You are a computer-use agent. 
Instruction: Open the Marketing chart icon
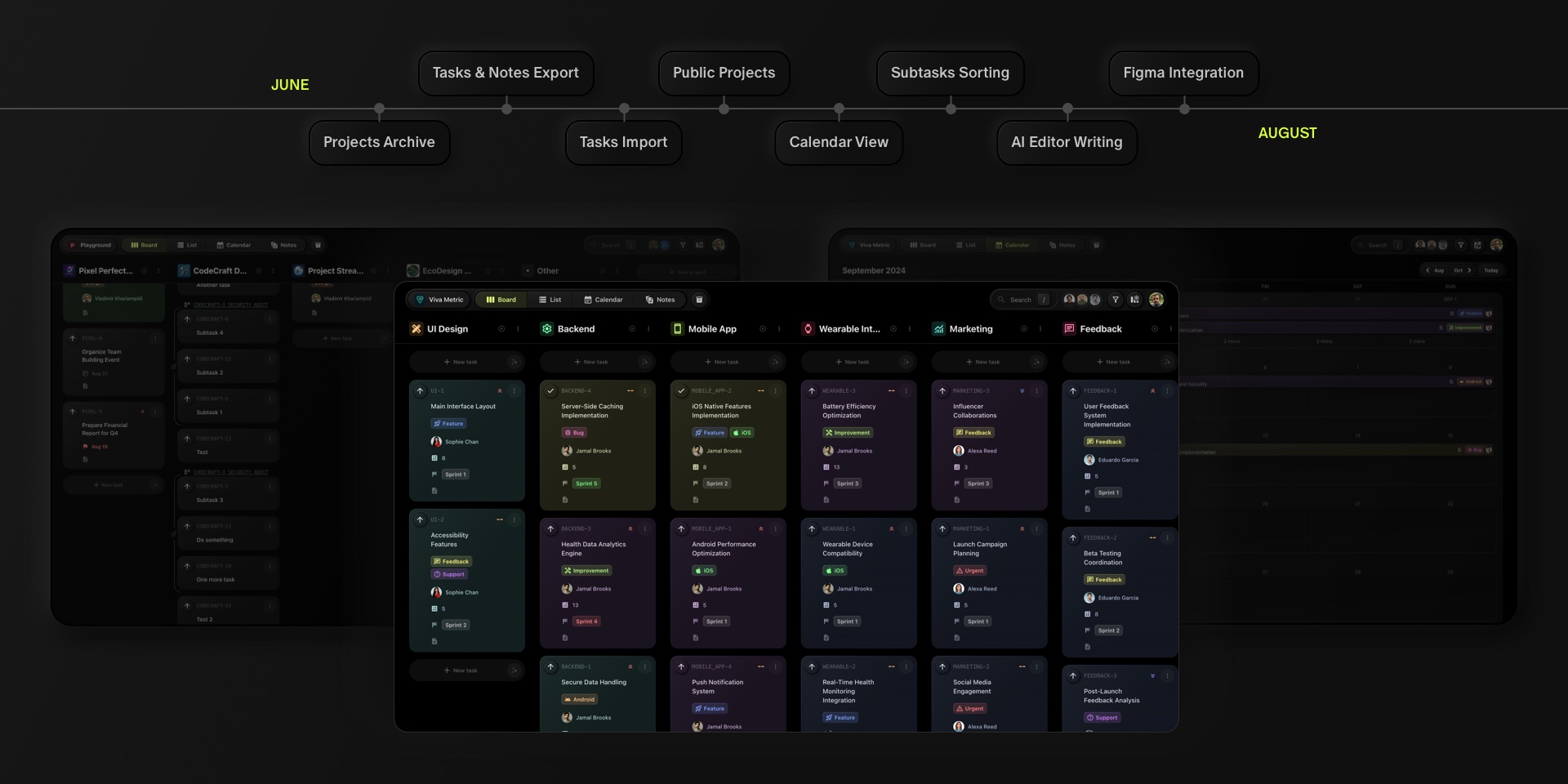pos(939,328)
